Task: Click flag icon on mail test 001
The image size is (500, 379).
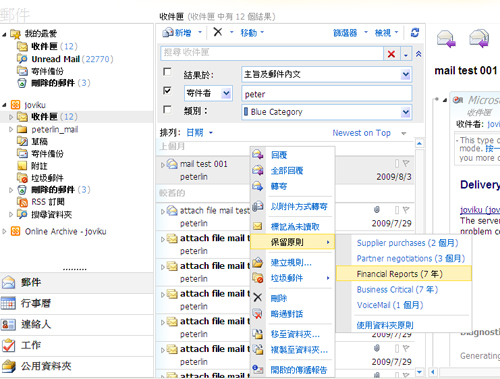Action: point(406,163)
